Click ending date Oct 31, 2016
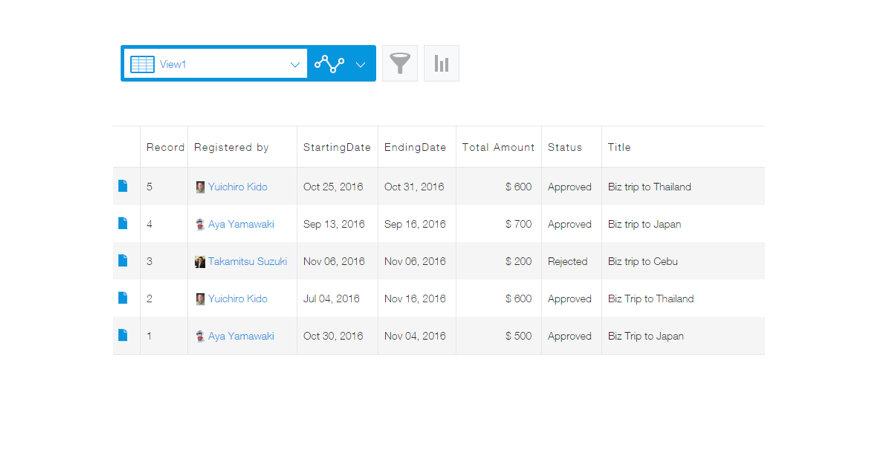This screenshot has width=879, height=450. pos(414,187)
